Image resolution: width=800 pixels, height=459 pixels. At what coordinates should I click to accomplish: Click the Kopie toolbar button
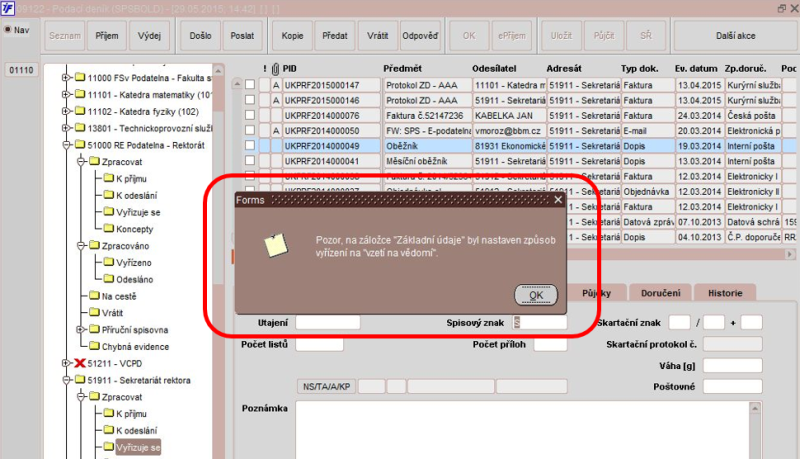tap(292, 36)
